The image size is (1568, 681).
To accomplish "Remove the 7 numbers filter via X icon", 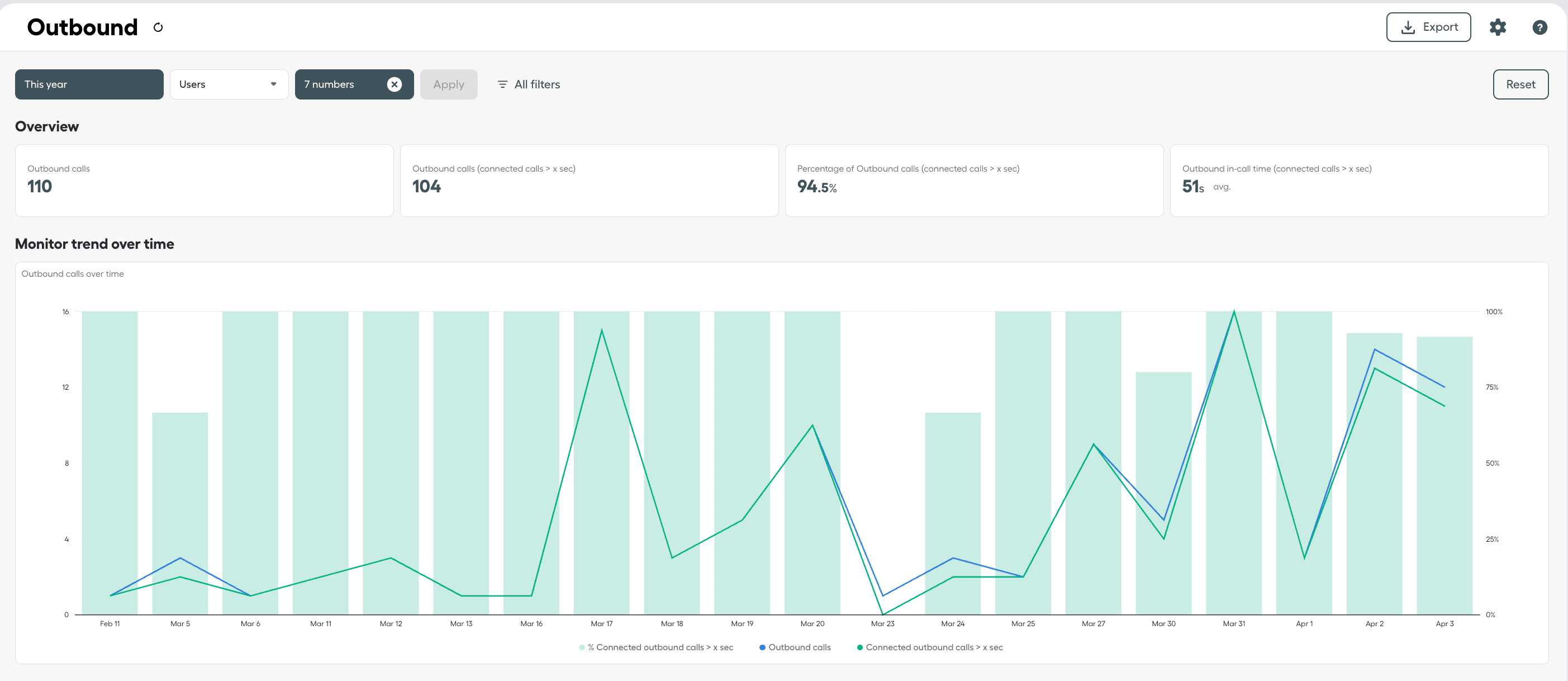I will [x=395, y=84].
